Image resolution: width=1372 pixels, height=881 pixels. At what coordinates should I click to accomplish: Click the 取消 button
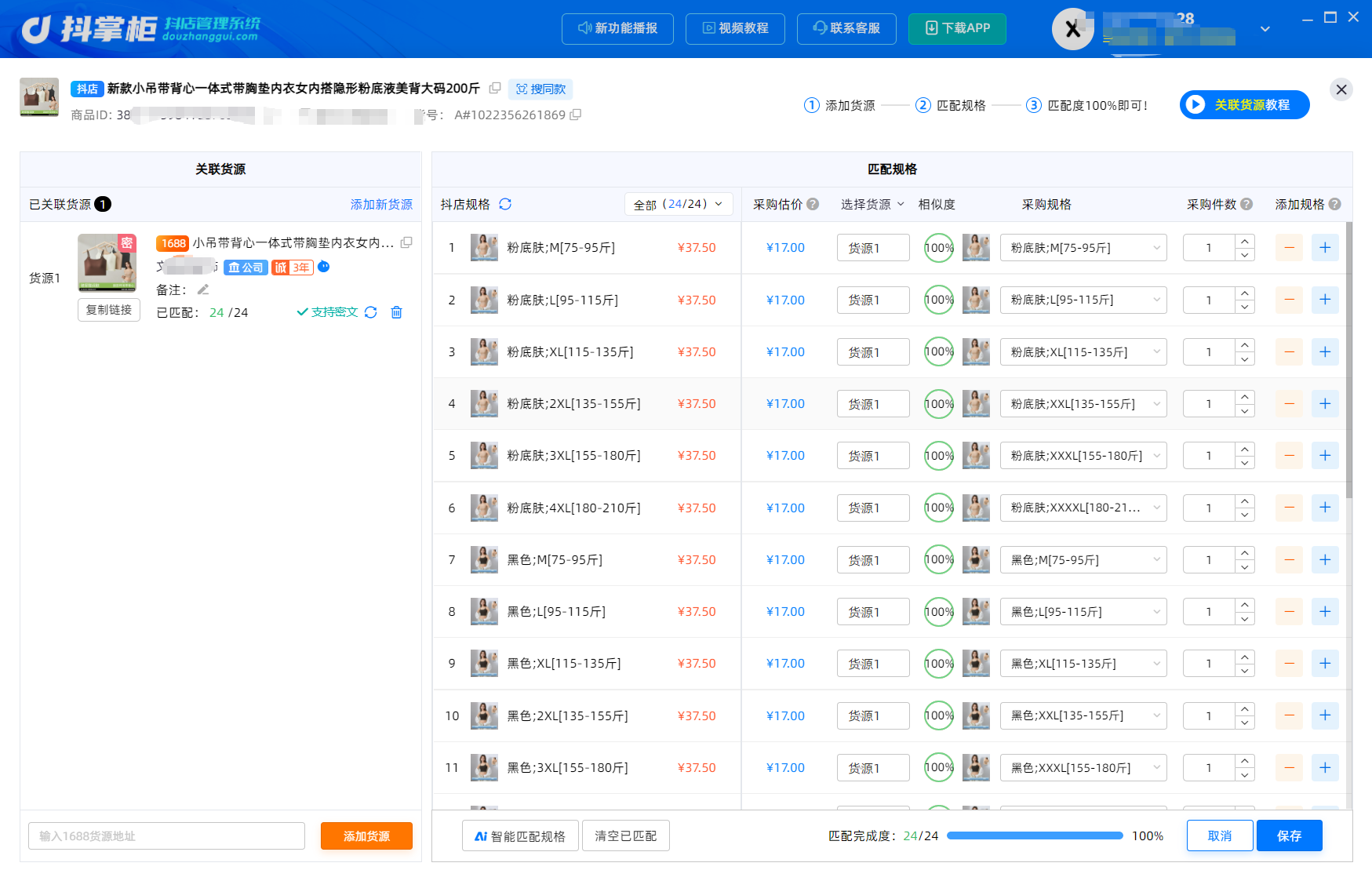coord(1220,836)
